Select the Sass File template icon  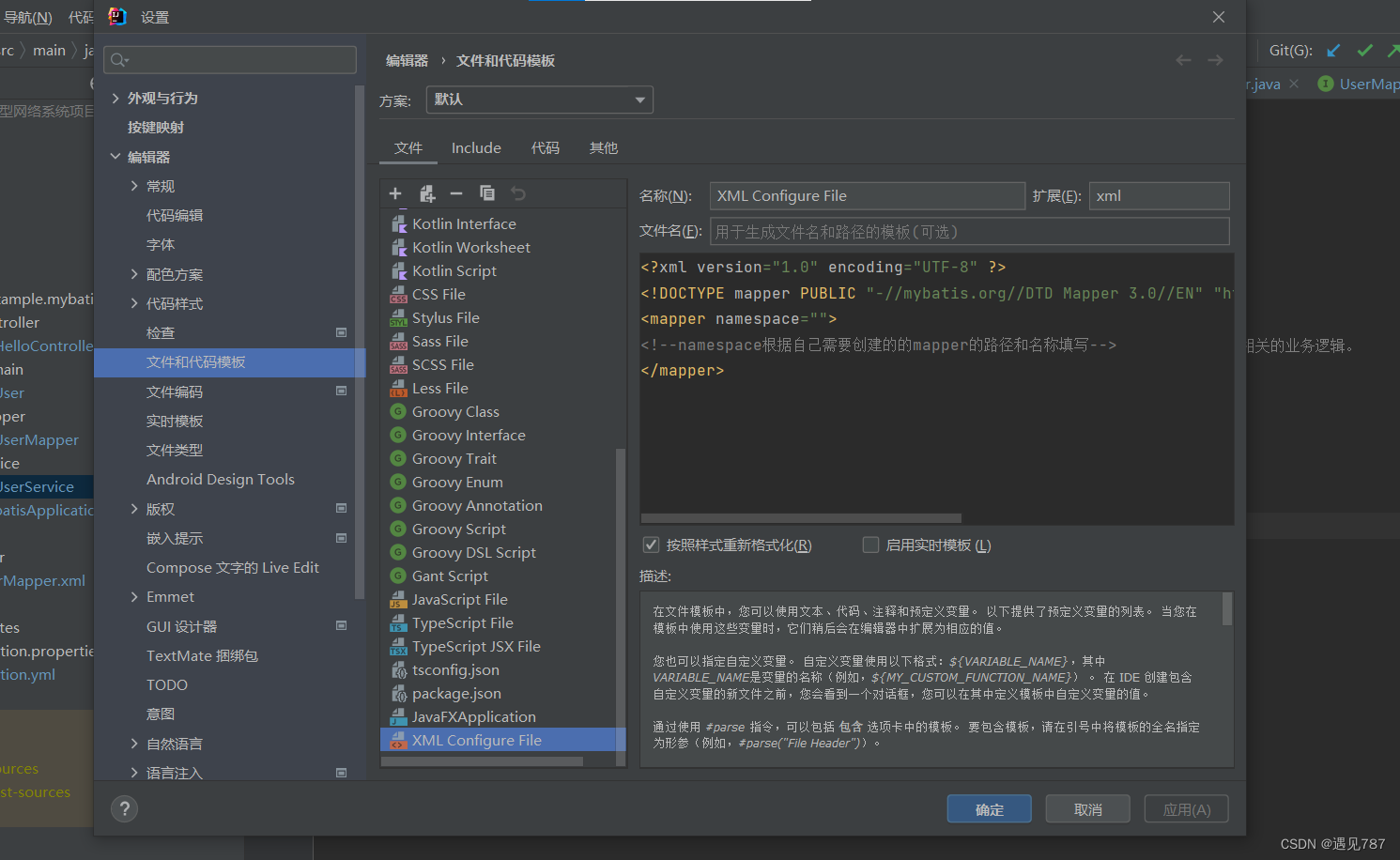(x=398, y=341)
